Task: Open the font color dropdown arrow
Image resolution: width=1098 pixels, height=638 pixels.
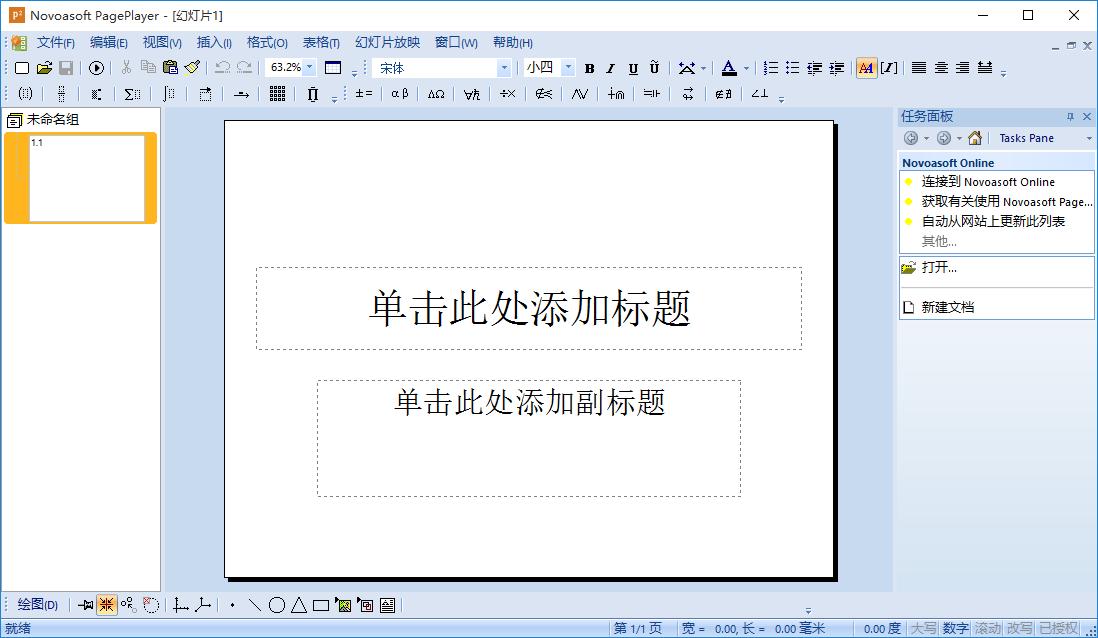Action: [746, 69]
